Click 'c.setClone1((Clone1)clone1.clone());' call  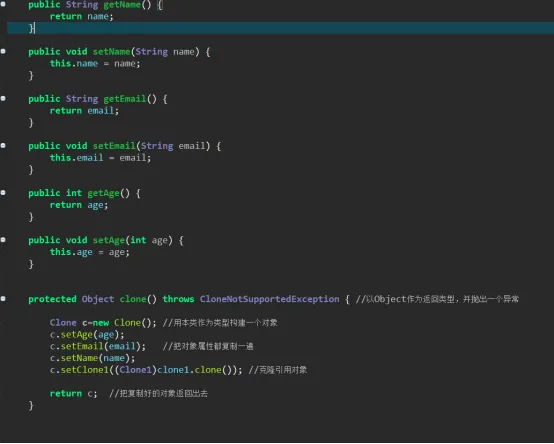(146, 370)
